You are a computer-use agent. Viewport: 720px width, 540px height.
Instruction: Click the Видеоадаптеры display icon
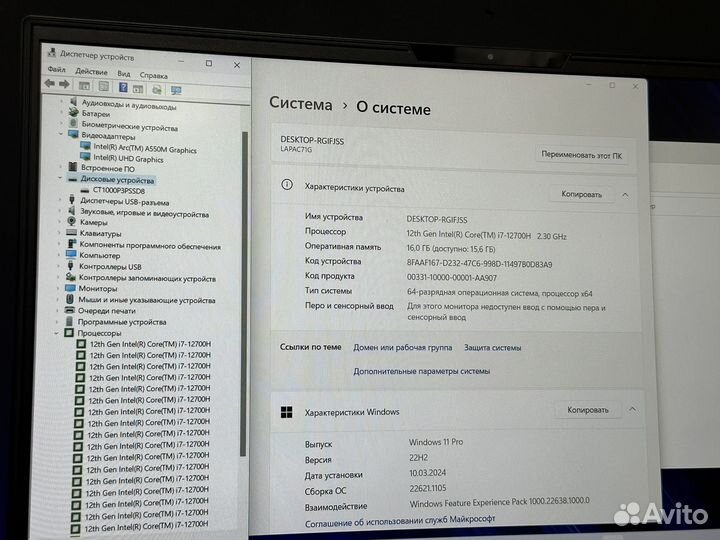73,134
